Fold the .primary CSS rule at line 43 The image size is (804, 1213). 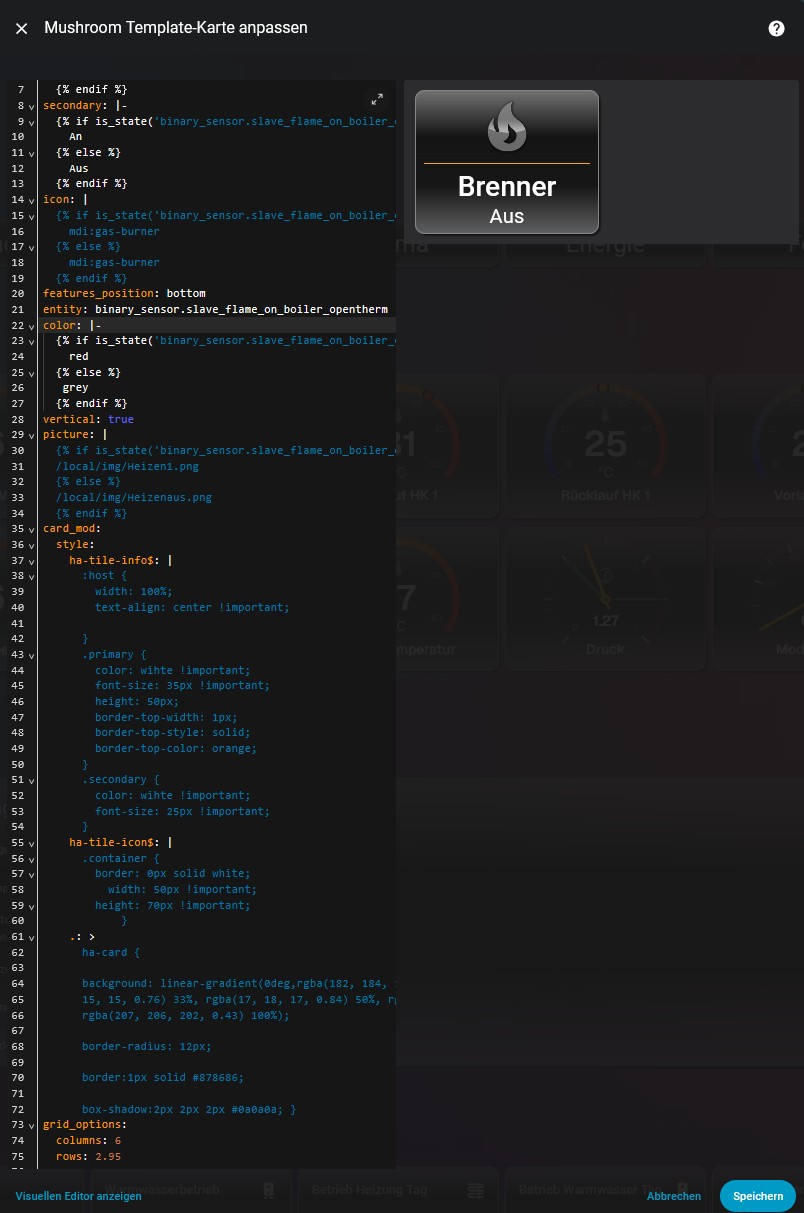tap(32, 655)
